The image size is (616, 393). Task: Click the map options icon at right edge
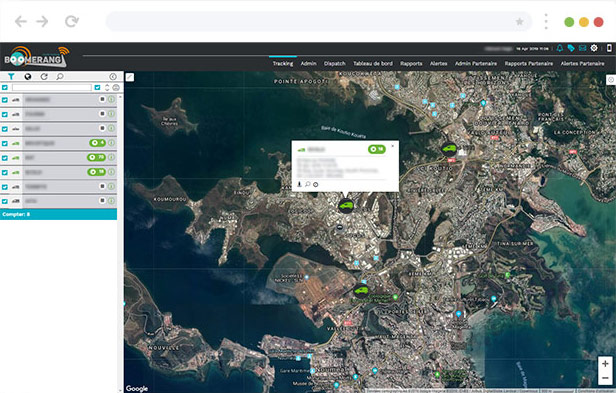pyautogui.click(x=611, y=80)
